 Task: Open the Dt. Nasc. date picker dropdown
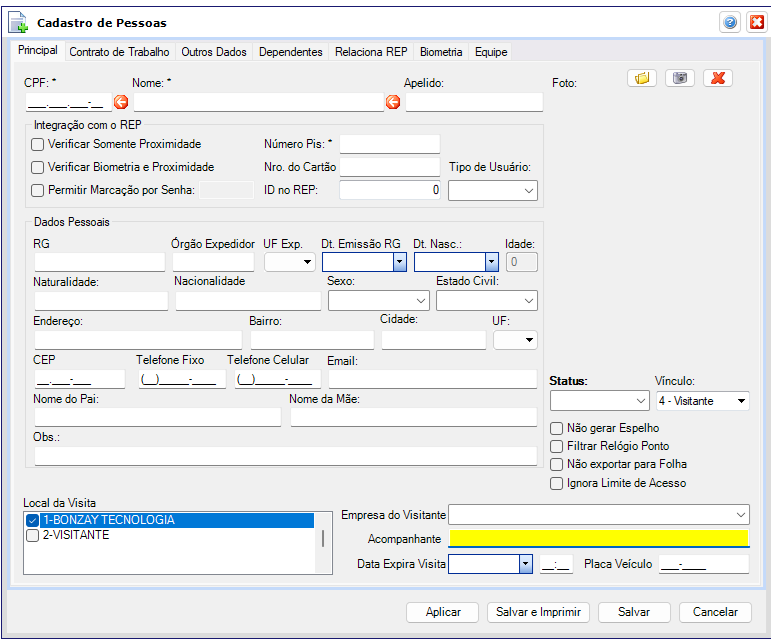tap(491, 262)
